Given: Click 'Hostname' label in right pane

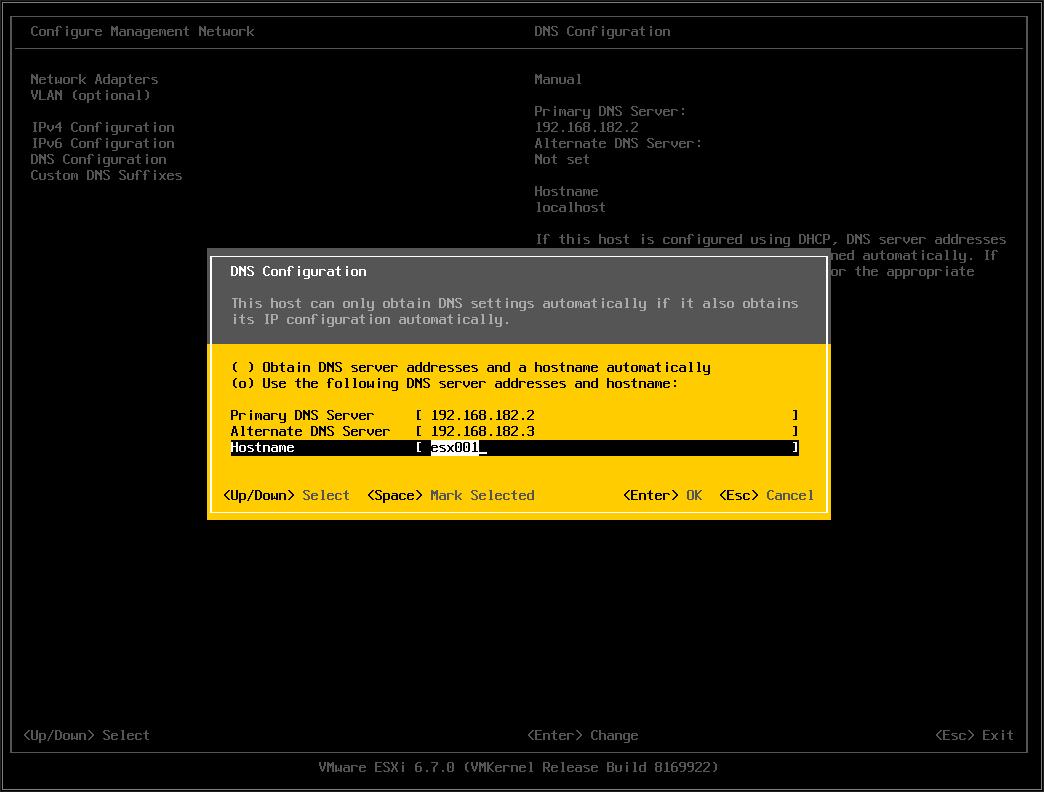Looking at the screenshot, I should [x=566, y=191].
